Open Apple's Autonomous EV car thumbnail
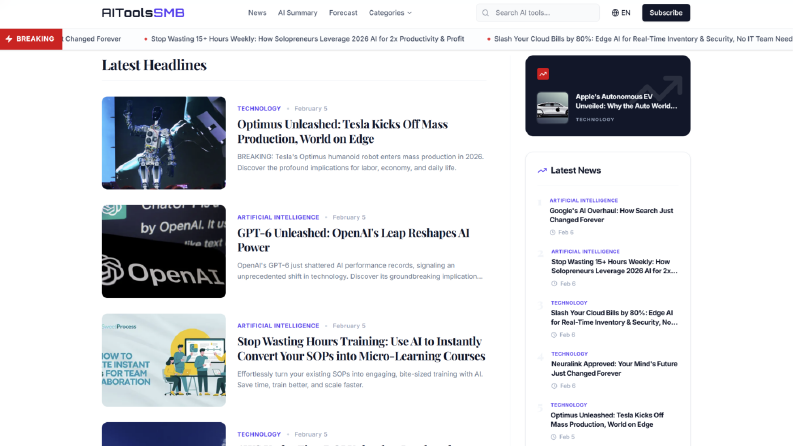Screen dimensions: 793x446 pyautogui.click(x=552, y=108)
